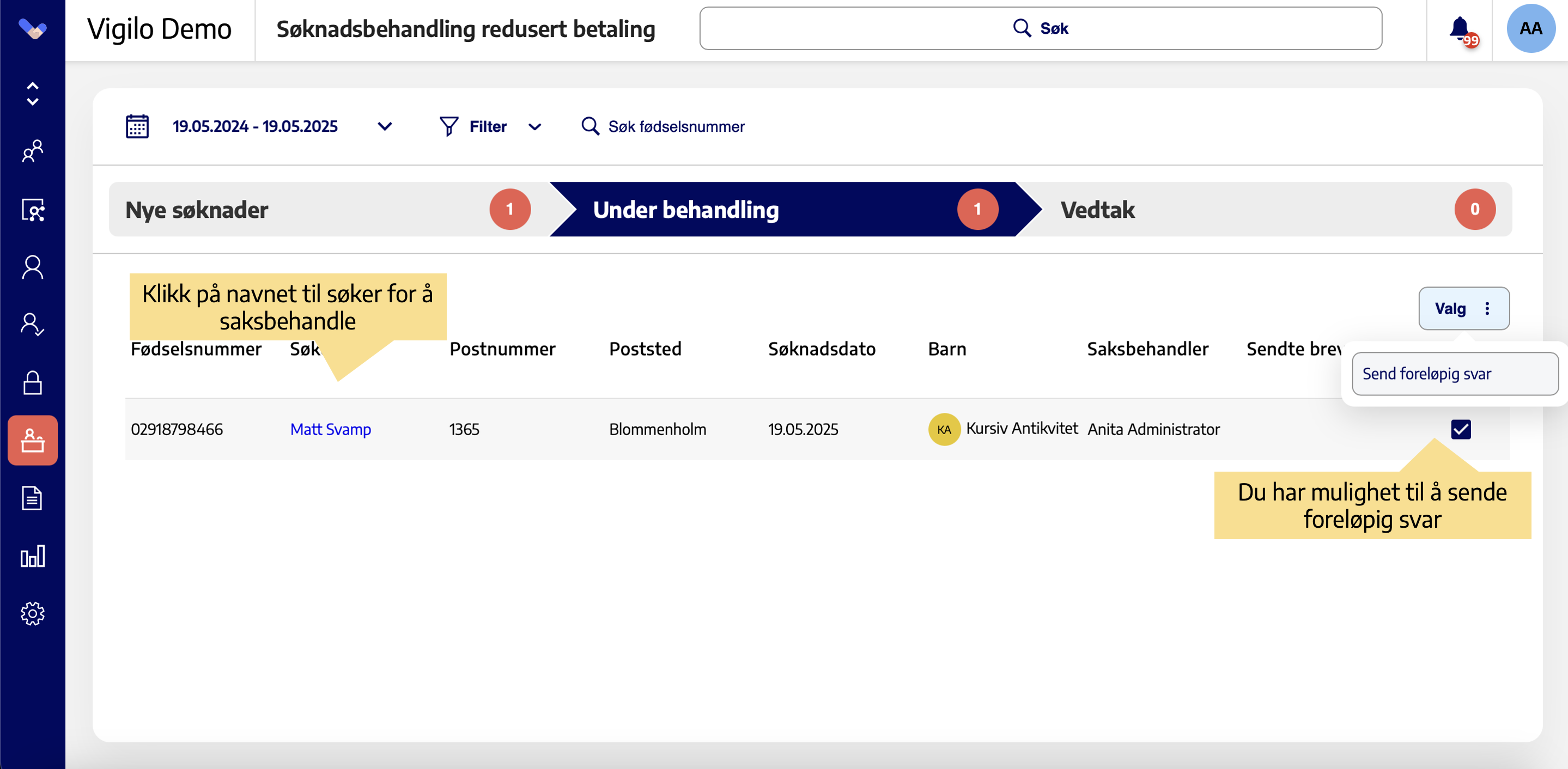Click the Vigilo logo icon
This screenshot has width=1568, height=769.
pos(32,29)
